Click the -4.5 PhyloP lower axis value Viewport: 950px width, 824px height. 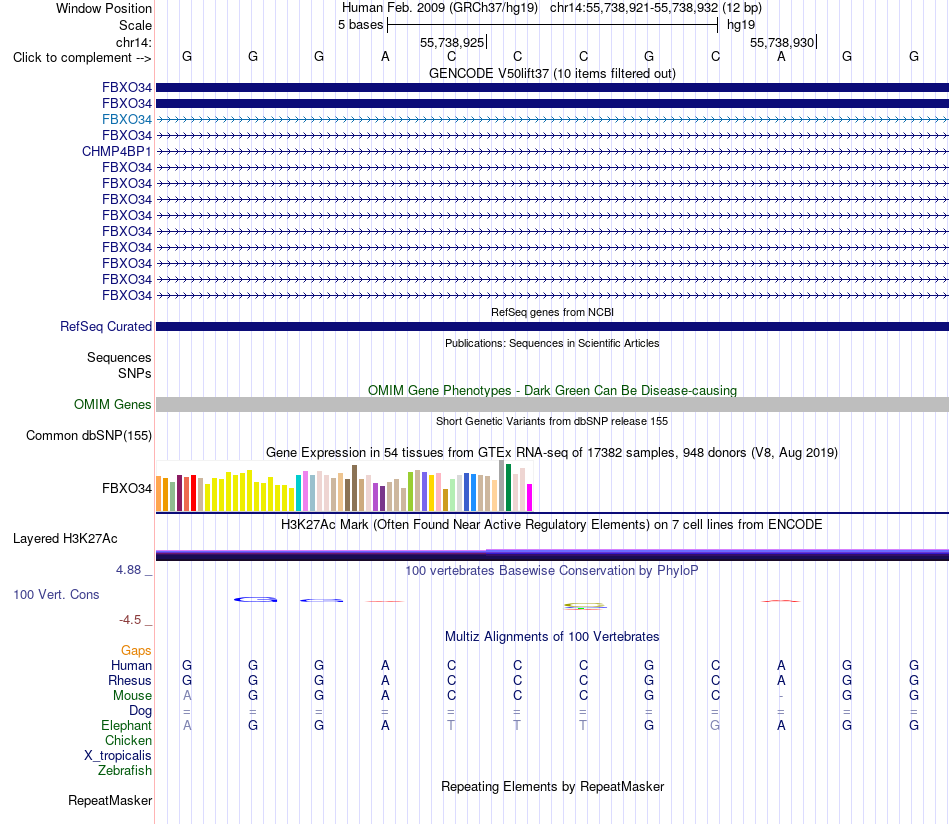point(130,620)
